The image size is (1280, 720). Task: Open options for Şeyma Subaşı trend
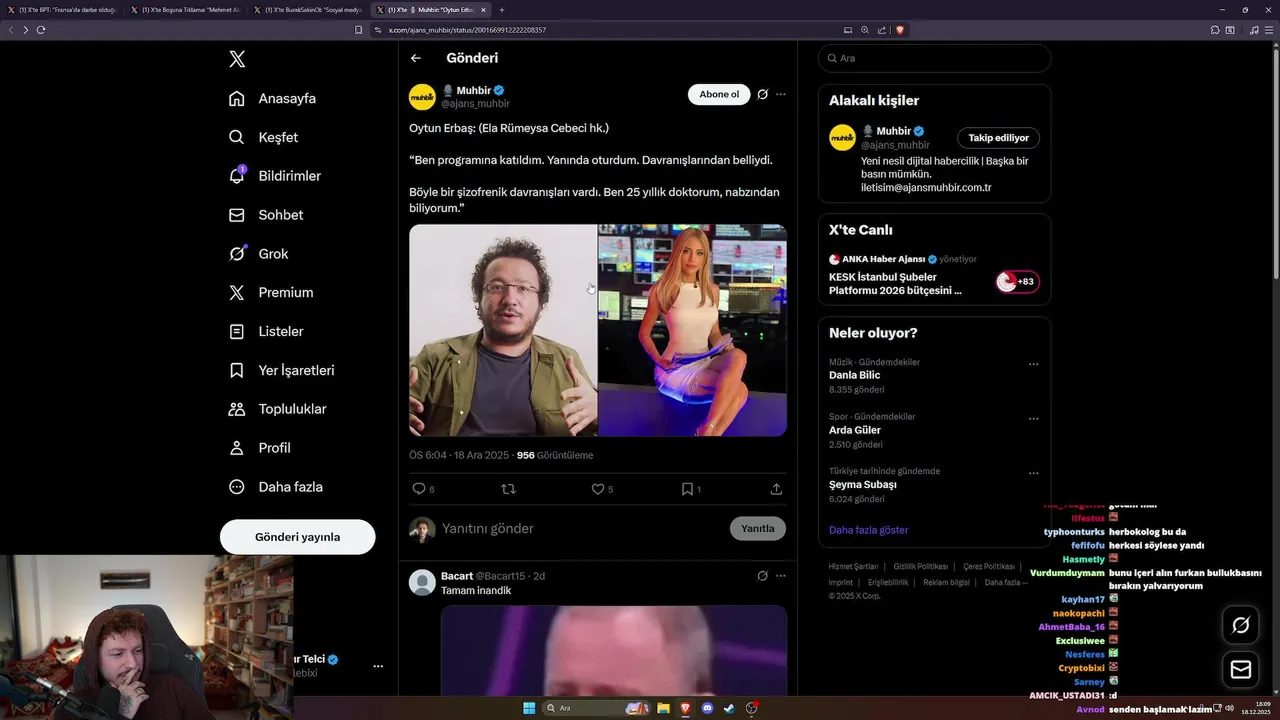point(1034,473)
